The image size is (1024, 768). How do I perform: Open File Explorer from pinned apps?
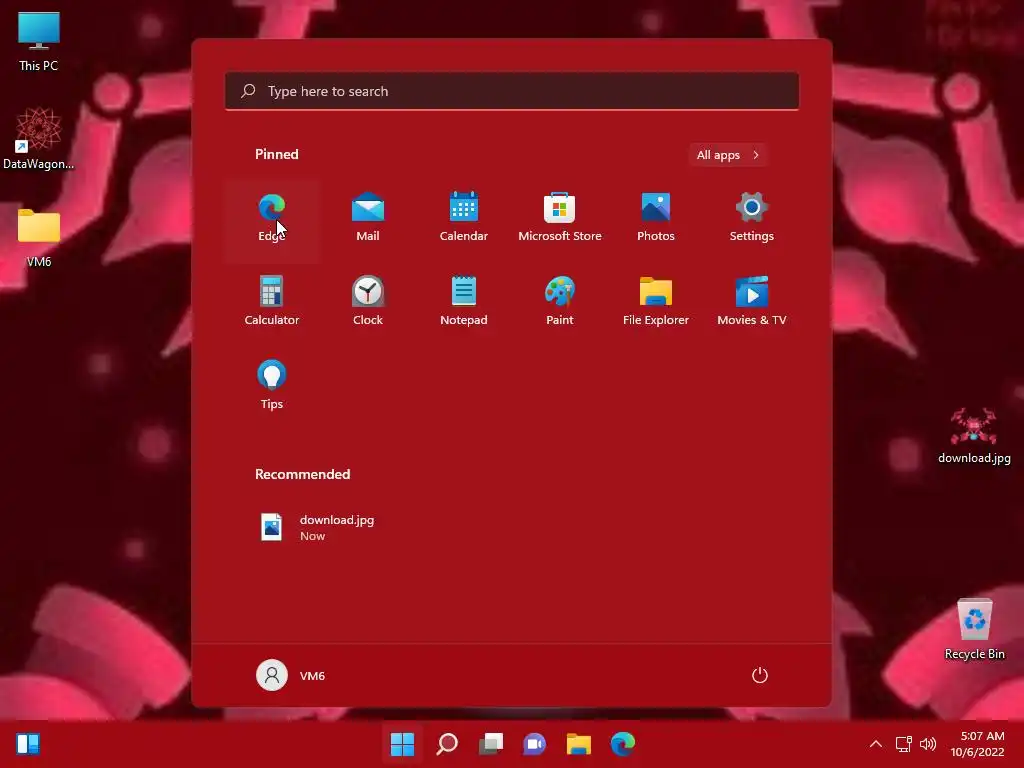(x=656, y=302)
